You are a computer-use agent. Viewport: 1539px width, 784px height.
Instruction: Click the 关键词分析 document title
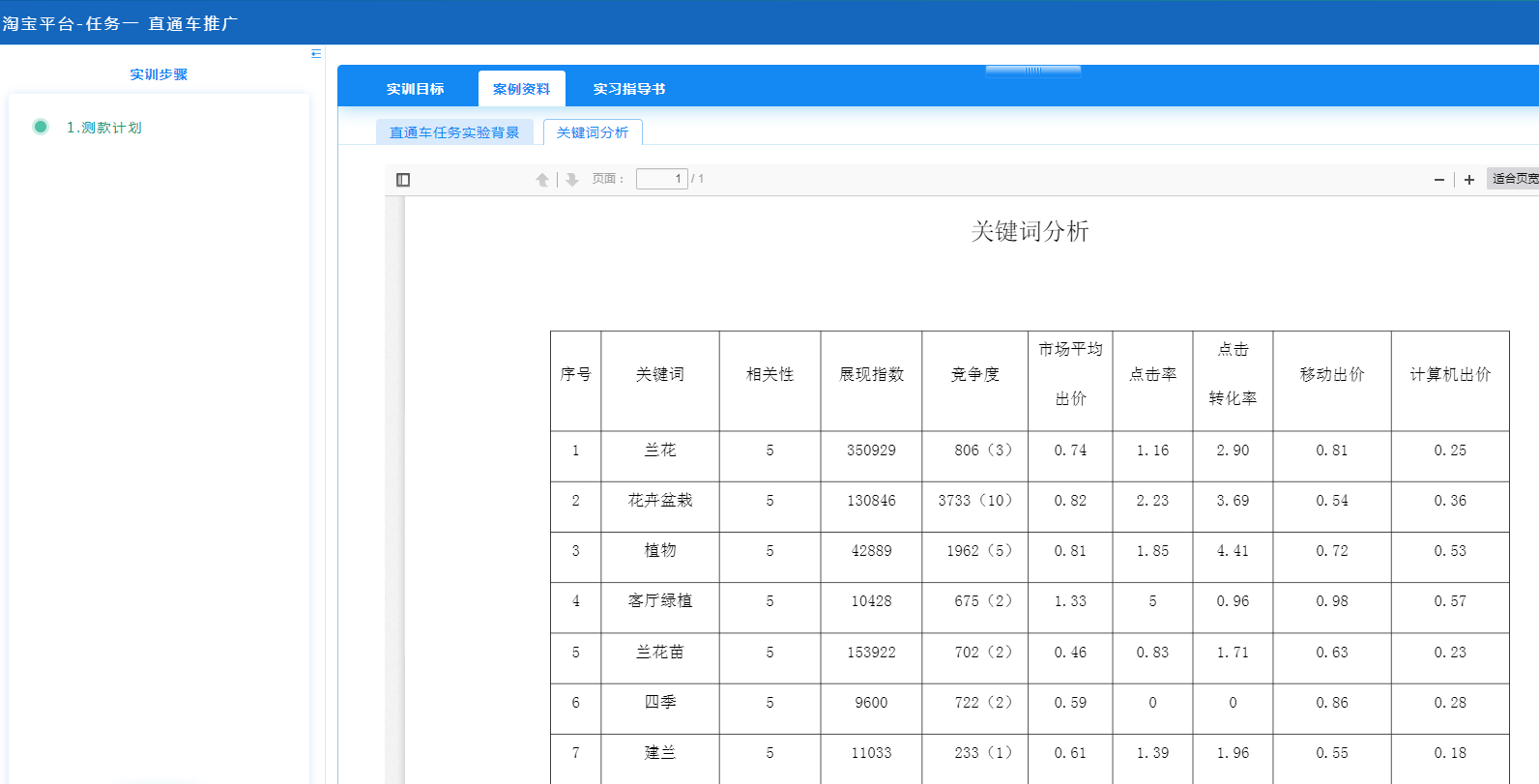tap(1030, 231)
